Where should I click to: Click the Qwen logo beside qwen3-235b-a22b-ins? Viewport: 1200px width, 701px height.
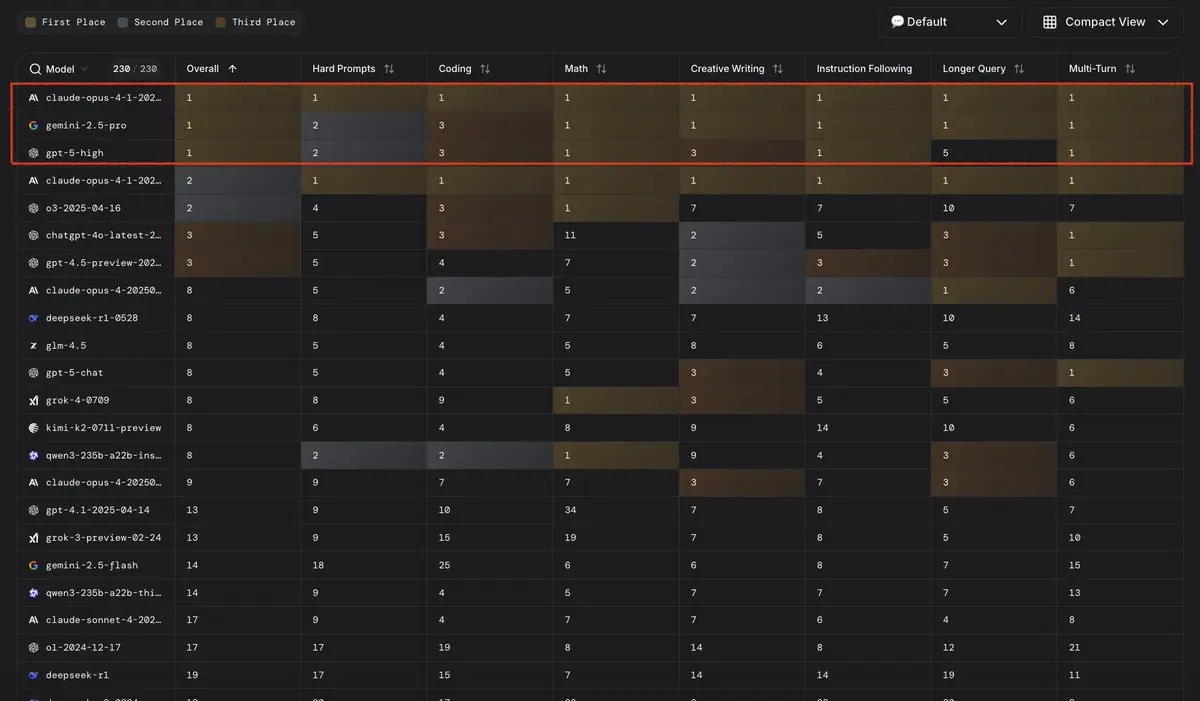click(34, 455)
